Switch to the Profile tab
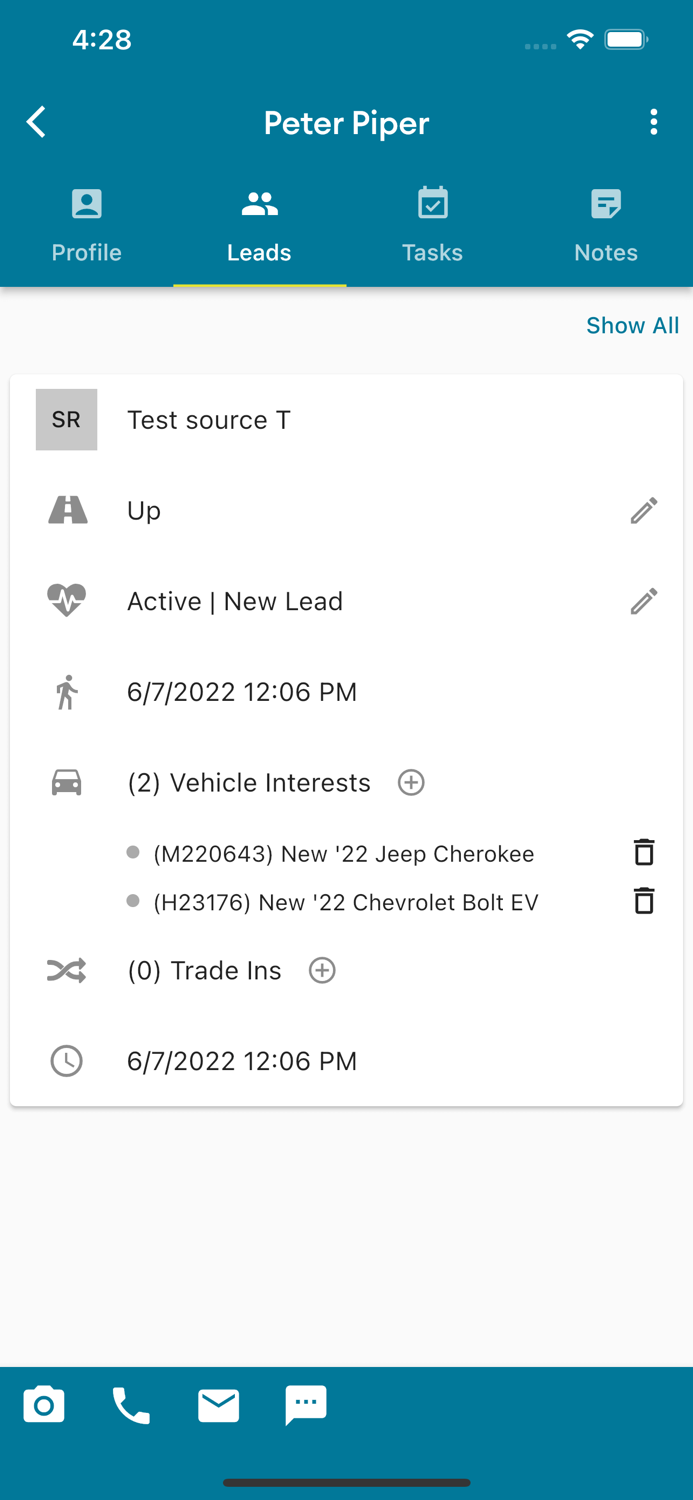This screenshot has width=693, height=1500. (86, 222)
